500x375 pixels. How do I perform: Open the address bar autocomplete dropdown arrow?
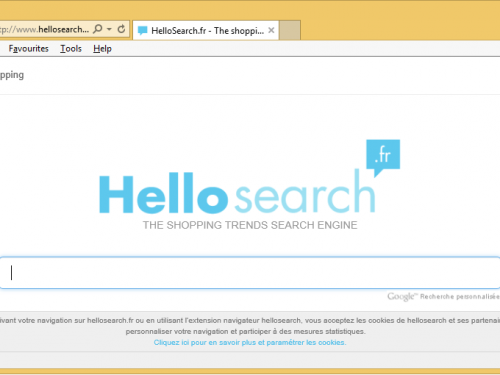(x=109, y=29)
